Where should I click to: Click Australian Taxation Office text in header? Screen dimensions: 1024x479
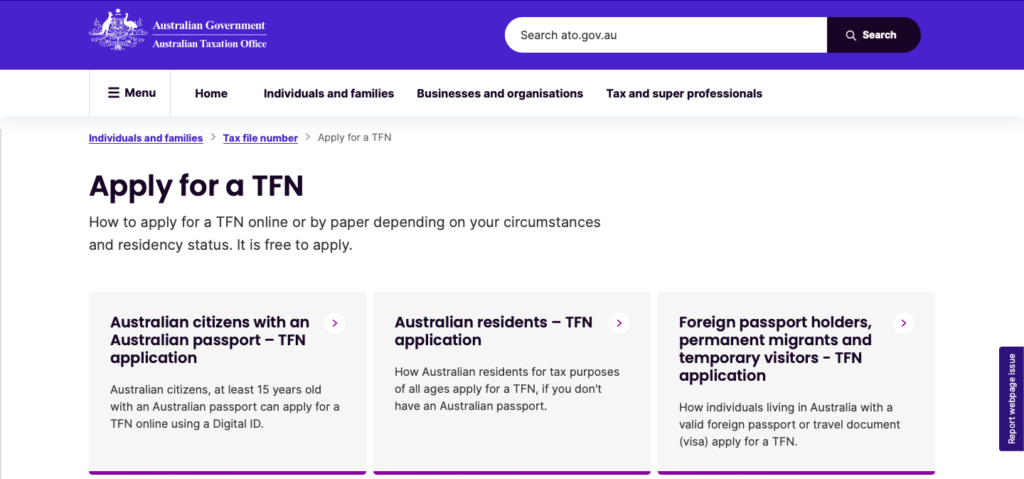tap(209, 44)
